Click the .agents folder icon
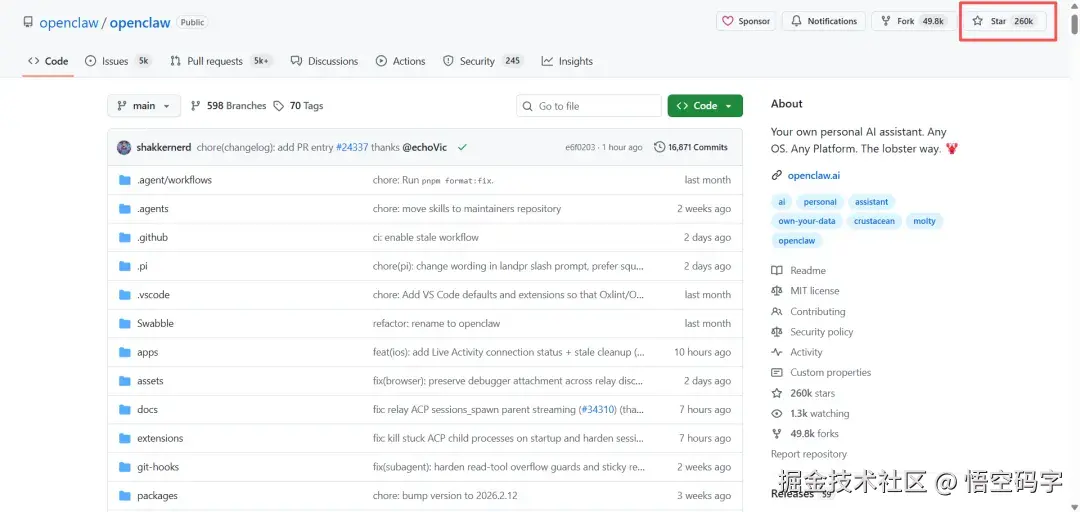Screen dimensions: 1080x512 pyautogui.click(x=125, y=209)
